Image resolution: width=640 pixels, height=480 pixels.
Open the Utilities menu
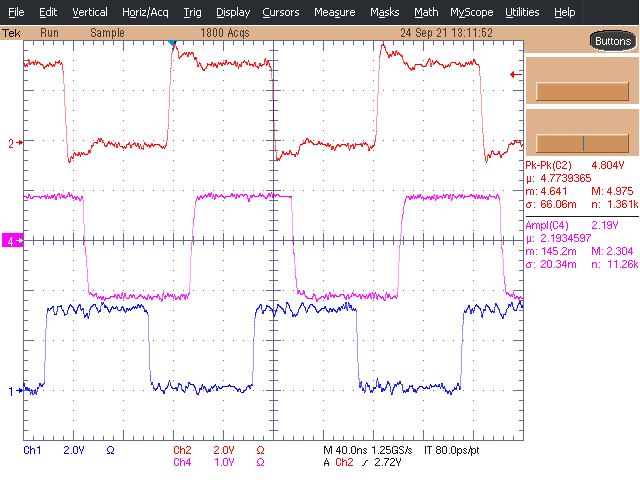coord(522,12)
